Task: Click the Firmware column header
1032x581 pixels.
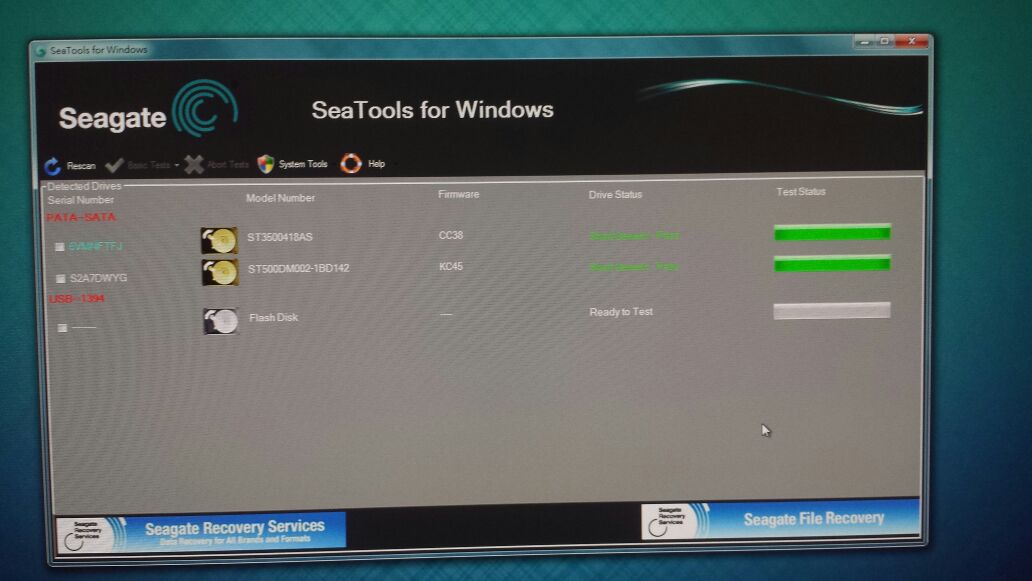Action: (x=459, y=194)
